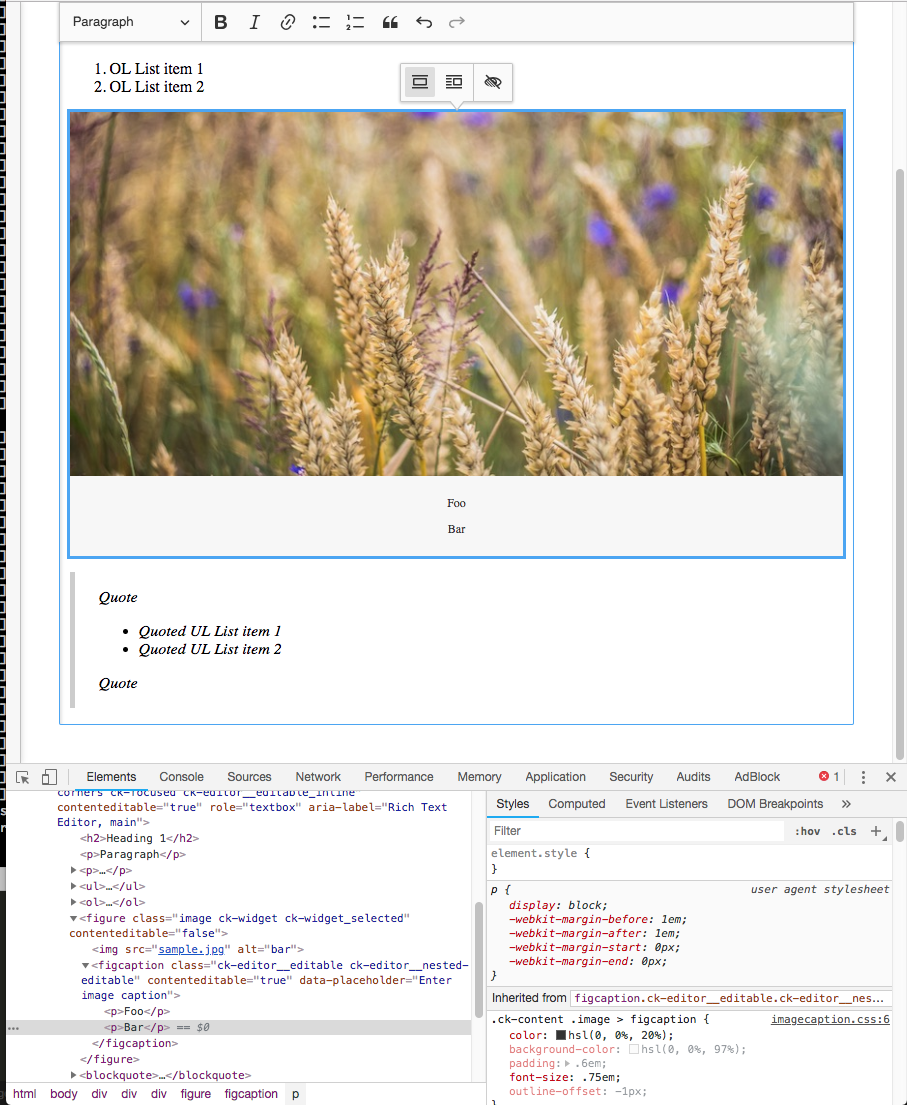Collapse the figcaption element node
This screenshot has width=907, height=1105.
point(85,965)
